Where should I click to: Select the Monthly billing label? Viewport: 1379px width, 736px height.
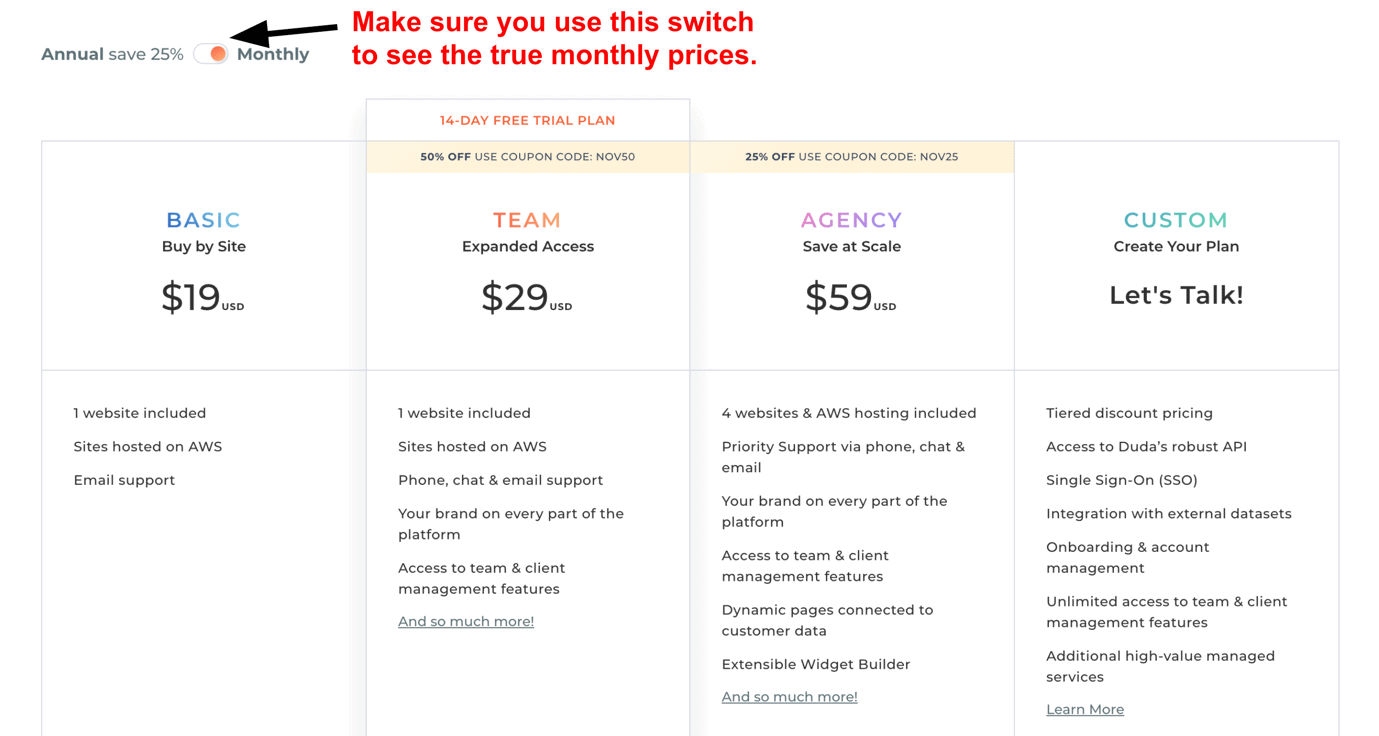pos(273,54)
